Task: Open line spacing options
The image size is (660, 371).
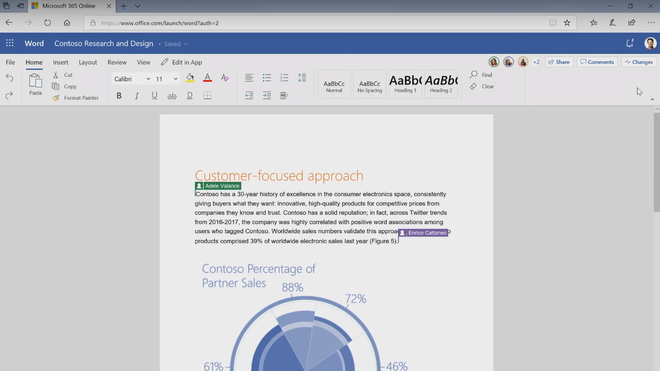Action: pyautogui.click(x=302, y=78)
